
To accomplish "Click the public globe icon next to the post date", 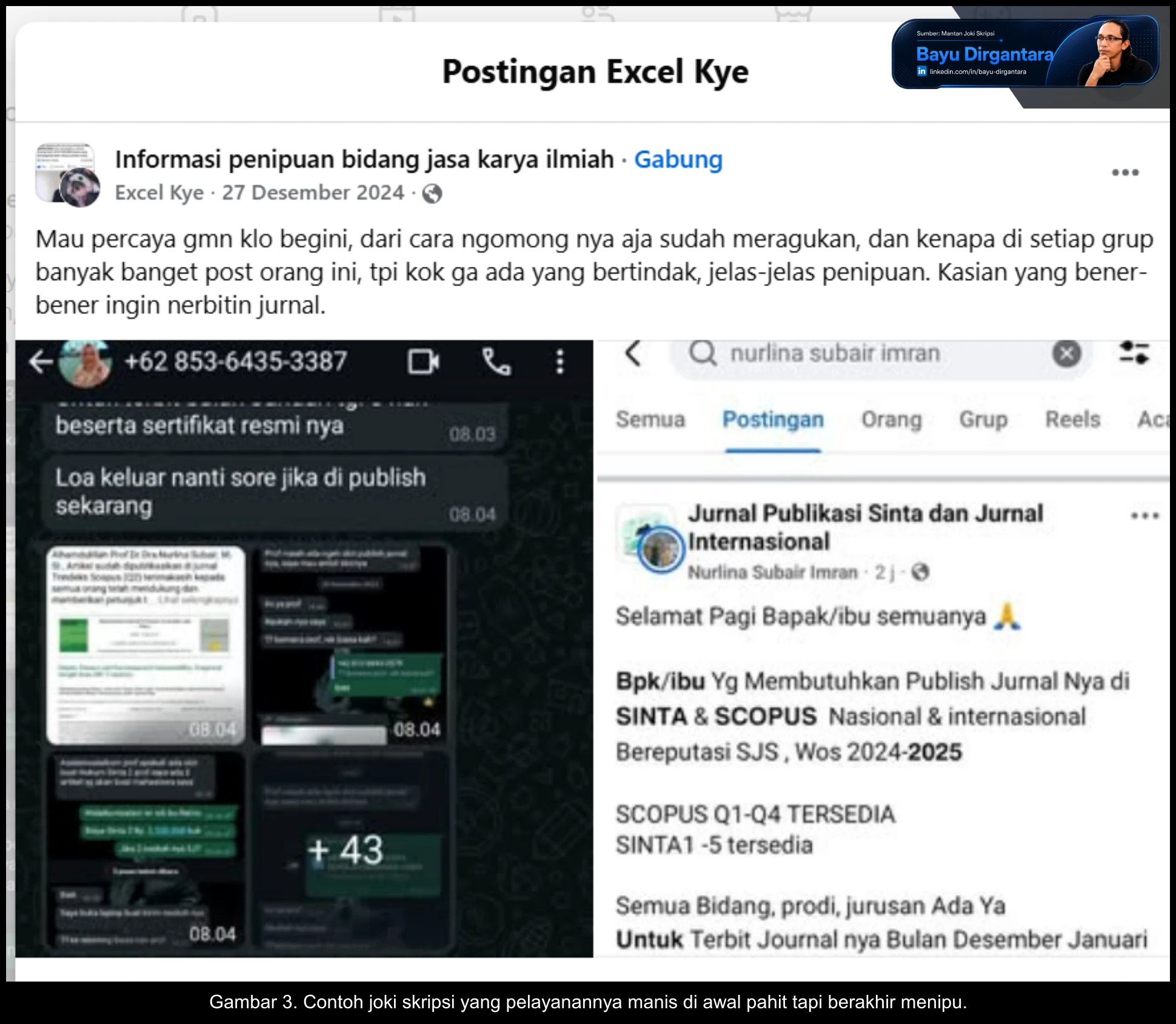I will click(432, 193).
